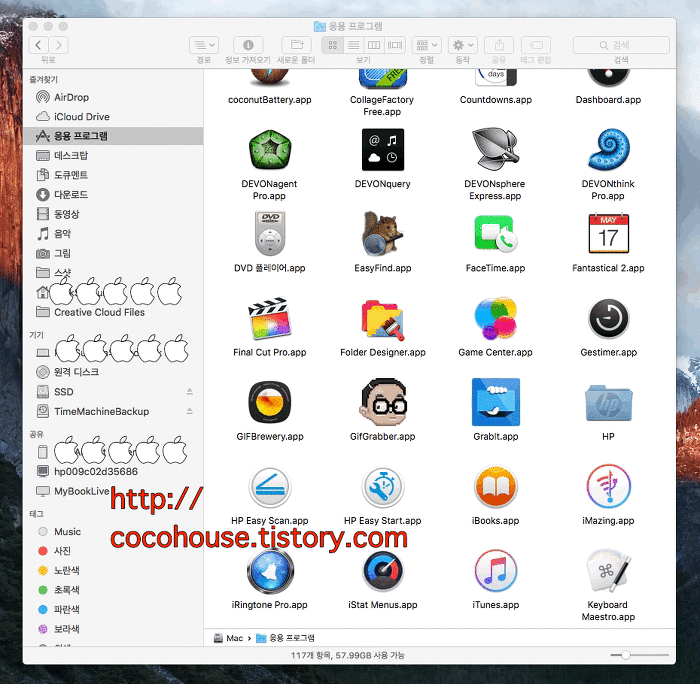Switch to column view
The image size is (700, 684).
pos(374,45)
